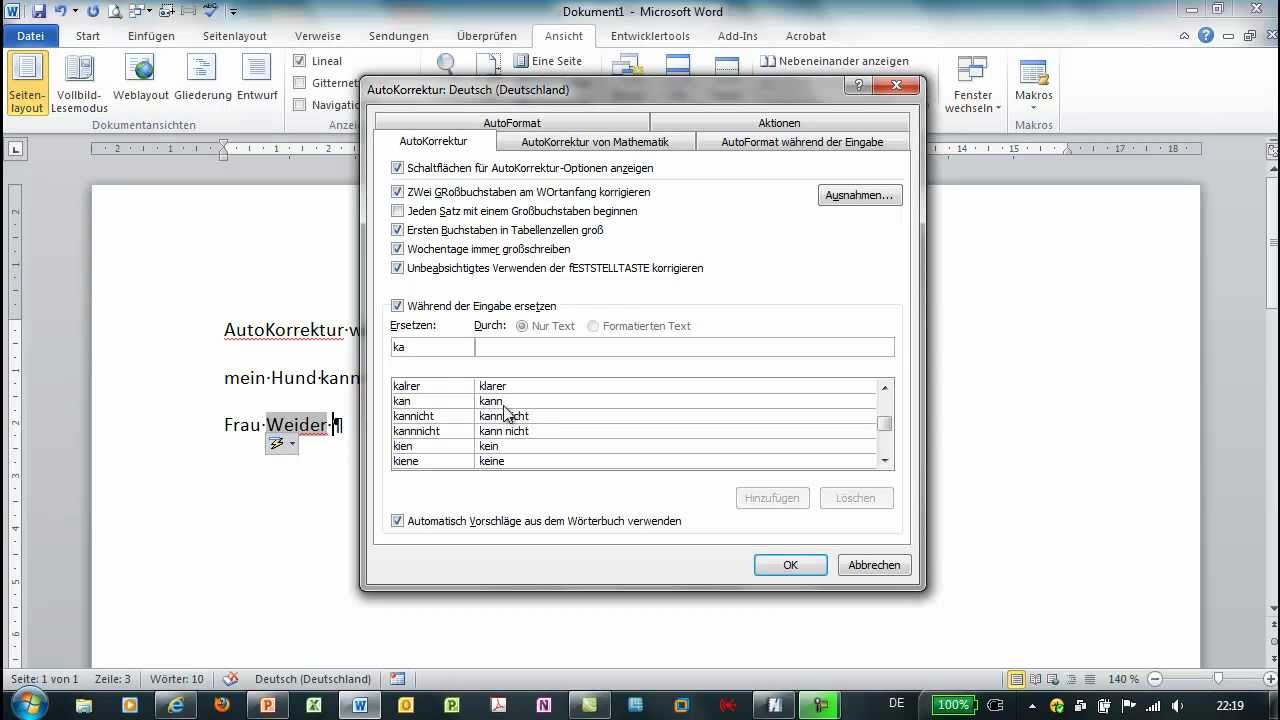Image resolution: width=1280 pixels, height=720 pixels.
Task: Toggle Automatisch Vorschläge aus dem Wörterbuch verwenden
Action: click(x=398, y=521)
